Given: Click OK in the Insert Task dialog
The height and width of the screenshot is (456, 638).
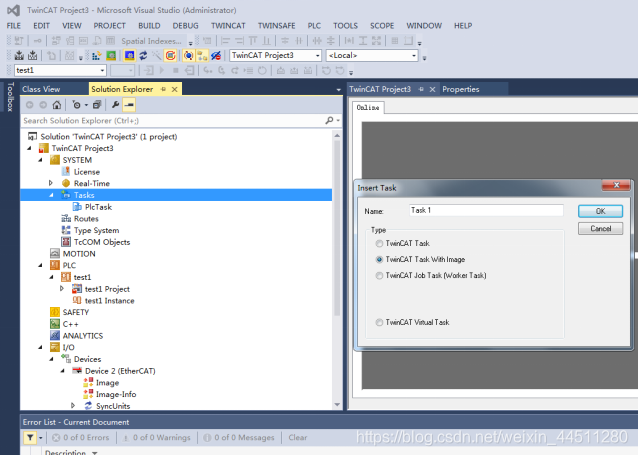Looking at the screenshot, I should (x=601, y=211).
